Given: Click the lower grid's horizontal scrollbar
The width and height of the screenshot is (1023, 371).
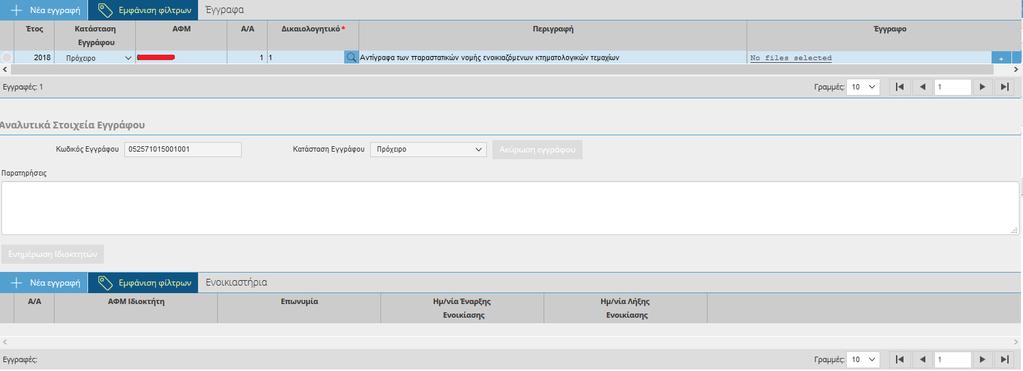Looking at the screenshot, I should [511, 342].
